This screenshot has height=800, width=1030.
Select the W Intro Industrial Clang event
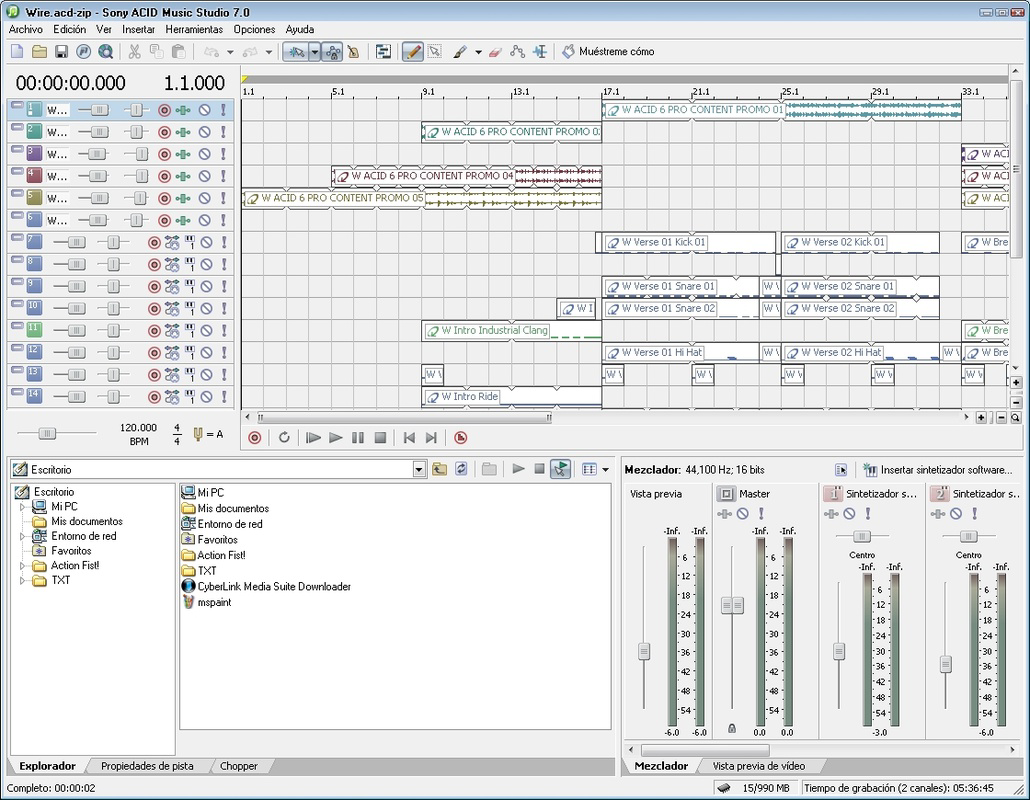(512, 330)
